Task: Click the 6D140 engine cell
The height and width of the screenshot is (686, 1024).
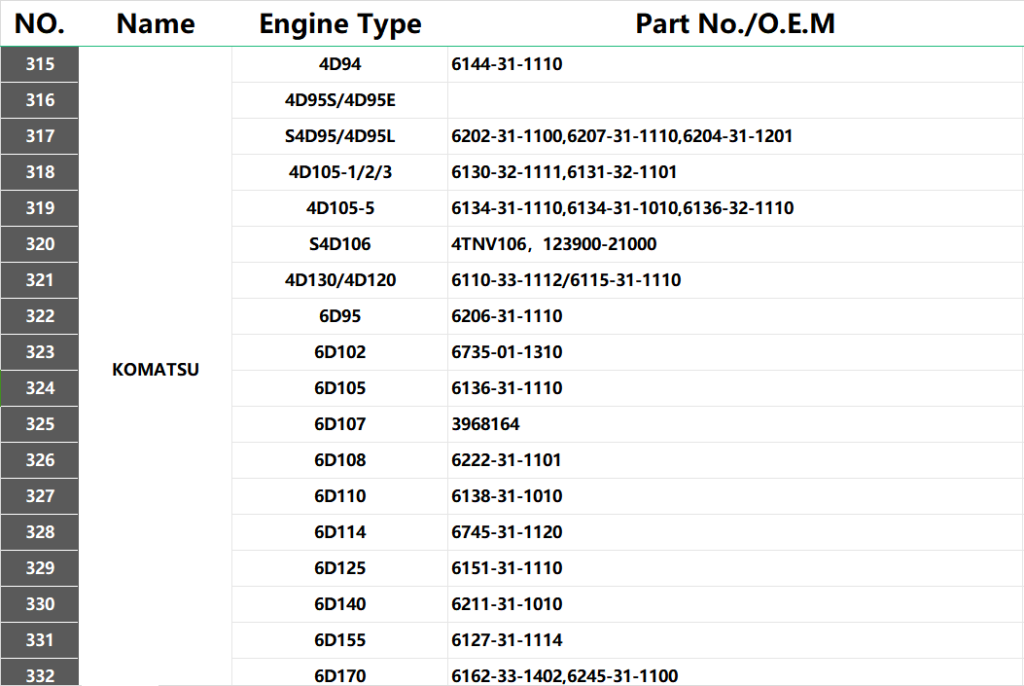Action: tap(340, 604)
